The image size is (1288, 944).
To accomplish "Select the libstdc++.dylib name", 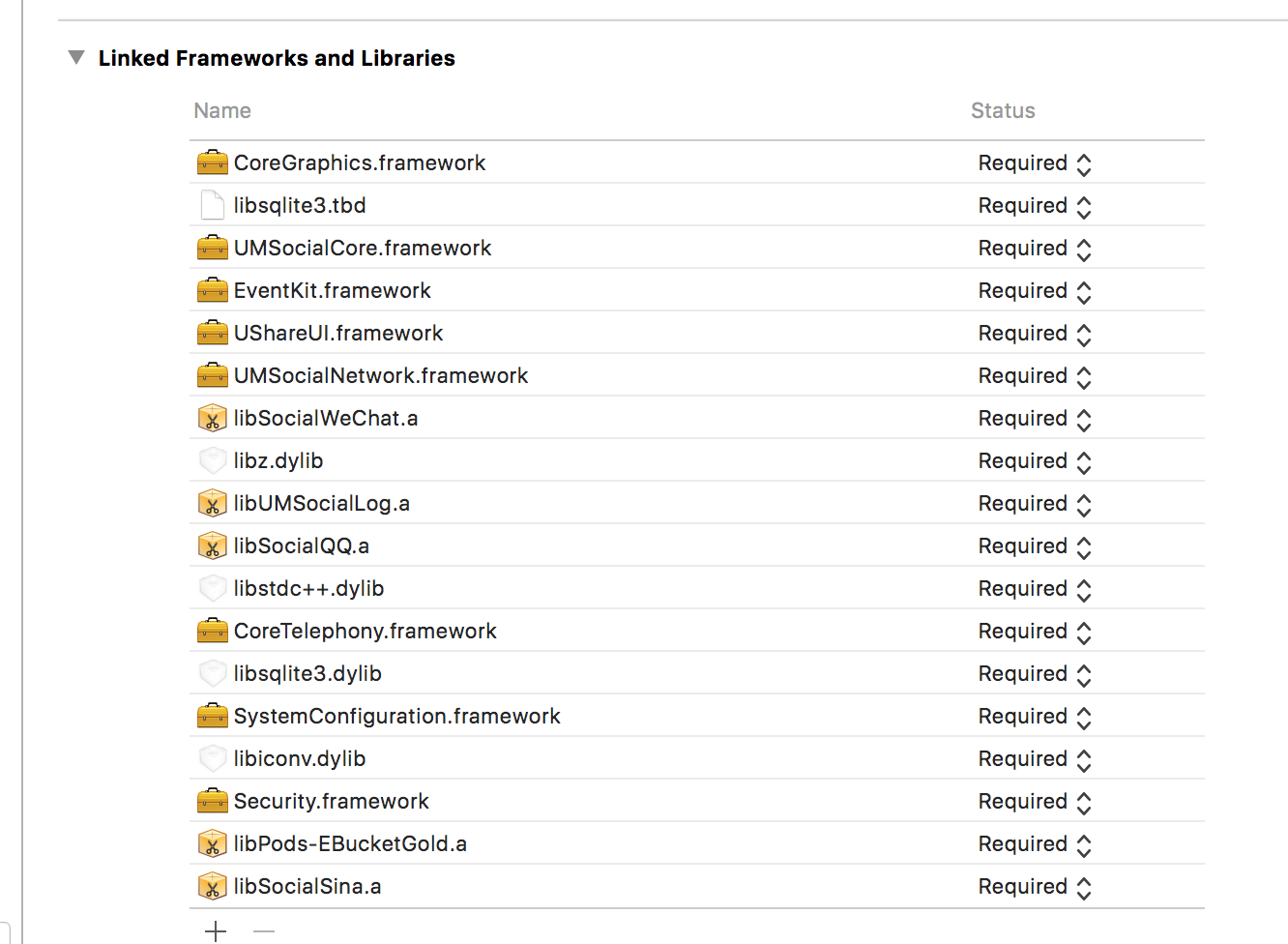I will pyautogui.click(x=309, y=588).
